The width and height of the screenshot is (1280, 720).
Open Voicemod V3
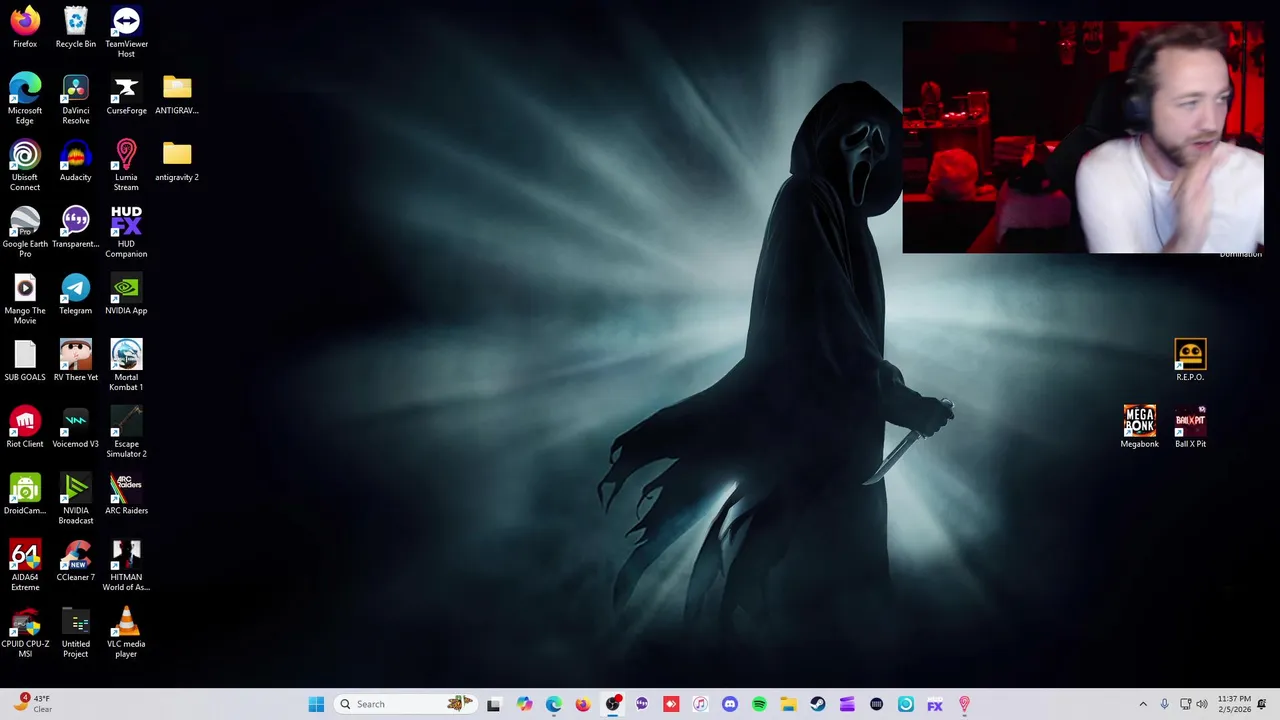click(x=76, y=427)
